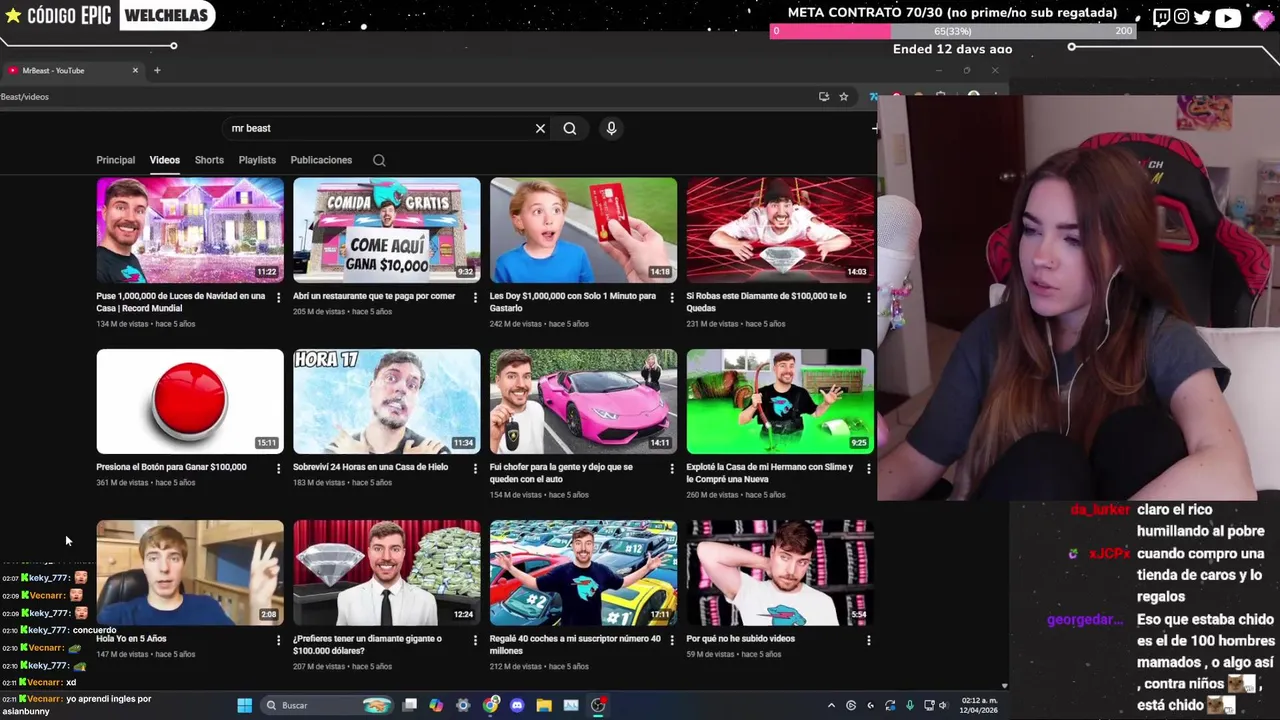Open red button video thumbnail
Screen dimensions: 1280x720
190,401
